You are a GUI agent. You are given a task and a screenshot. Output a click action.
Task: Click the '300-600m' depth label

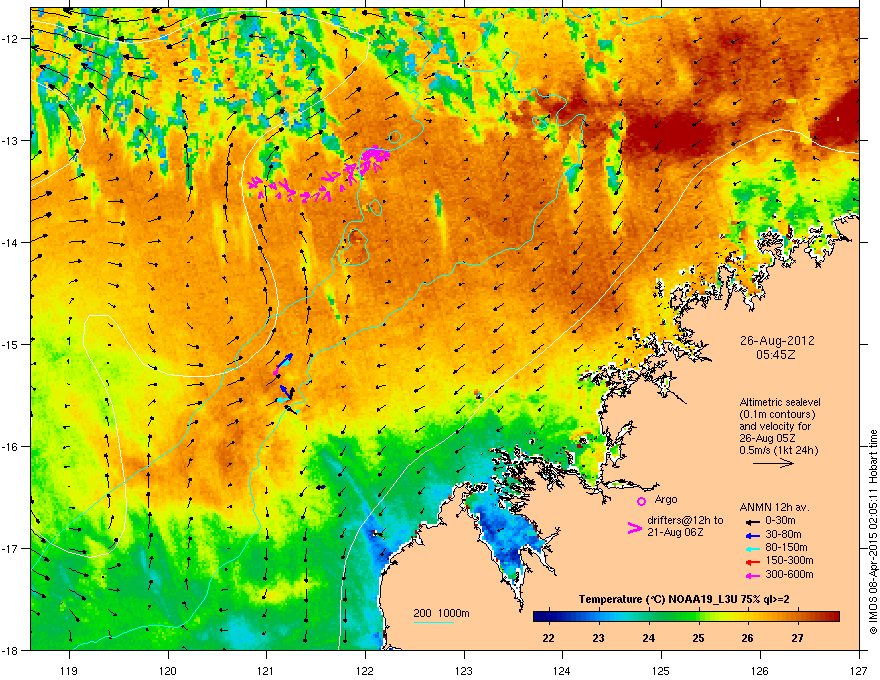click(789, 574)
